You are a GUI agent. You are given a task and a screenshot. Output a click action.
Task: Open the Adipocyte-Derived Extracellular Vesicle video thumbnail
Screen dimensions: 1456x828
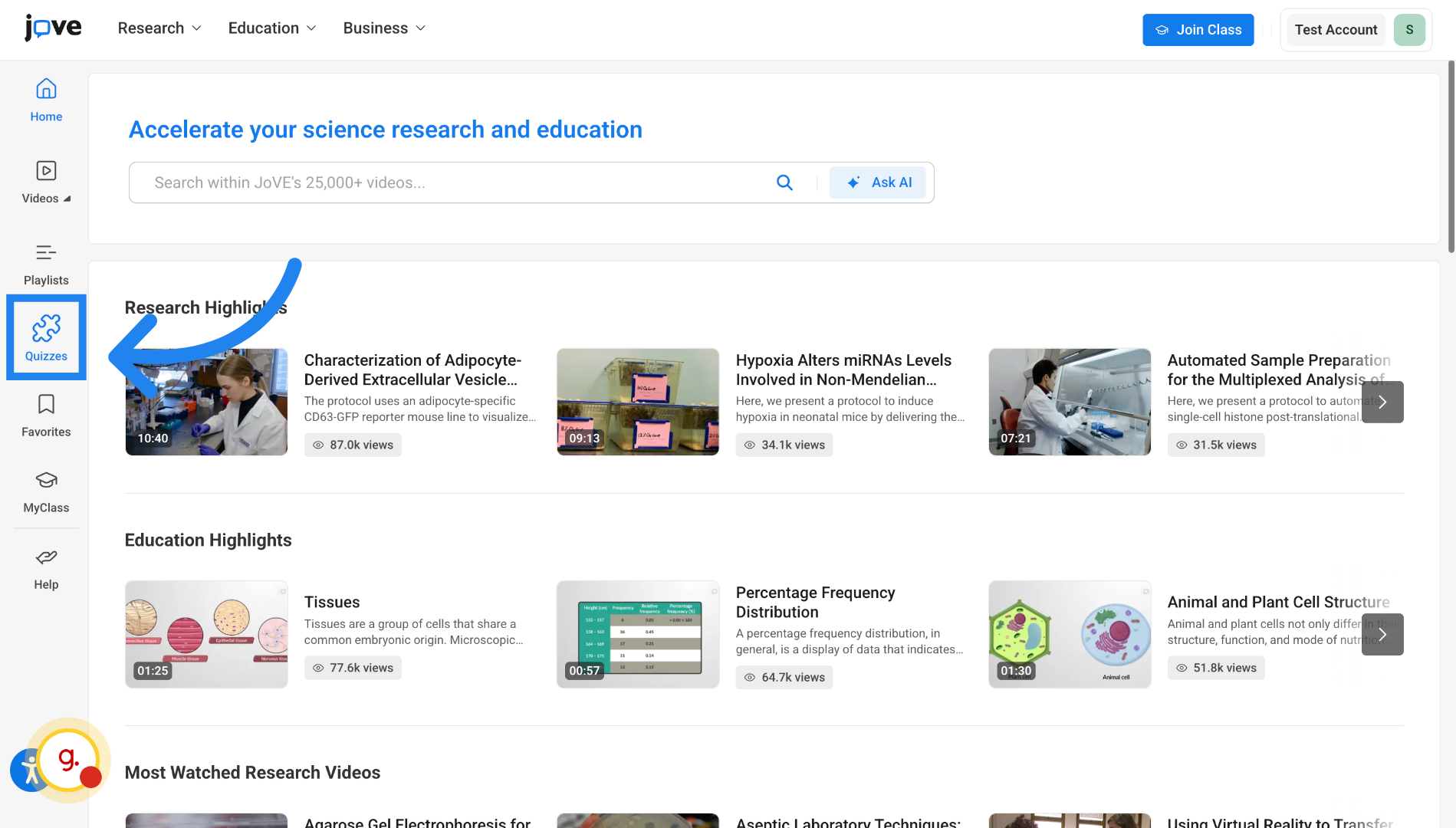pyautogui.click(x=206, y=402)
